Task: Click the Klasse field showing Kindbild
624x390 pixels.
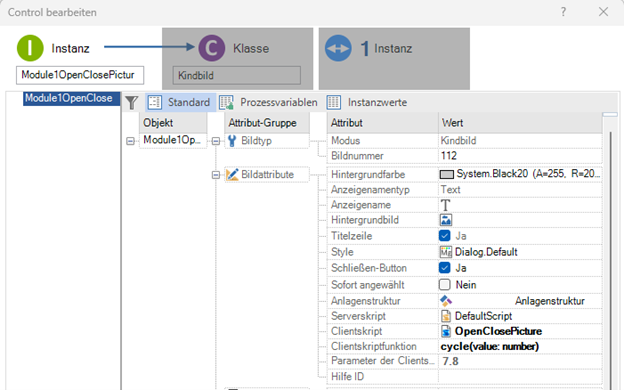Action: coord(237,75)
